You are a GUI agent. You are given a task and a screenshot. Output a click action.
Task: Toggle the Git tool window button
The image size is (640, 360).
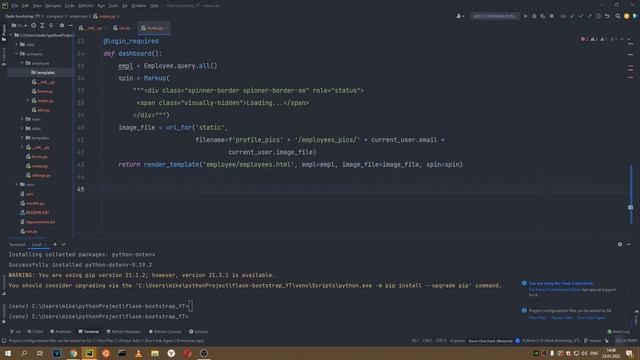tap(16, 331)
